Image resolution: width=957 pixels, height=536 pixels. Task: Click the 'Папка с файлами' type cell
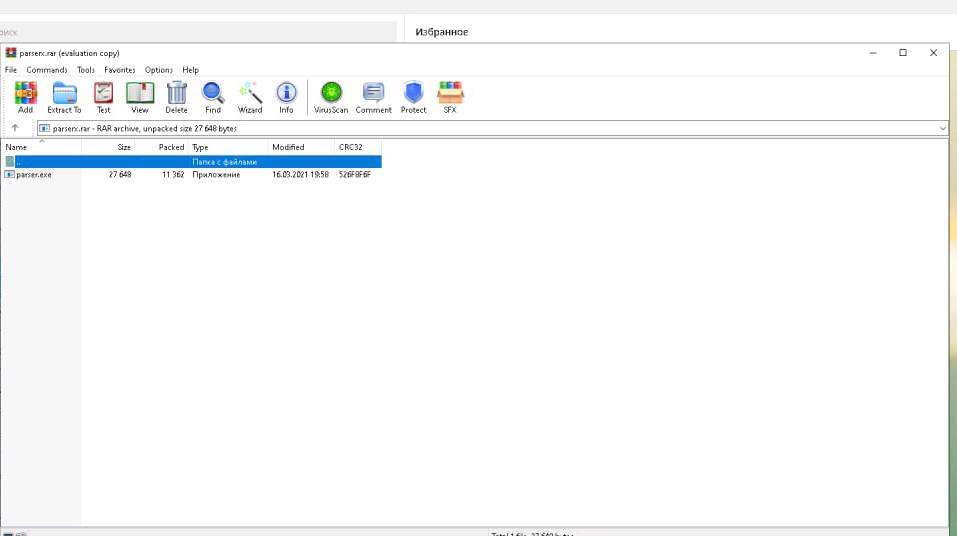[x=225, y=162]
